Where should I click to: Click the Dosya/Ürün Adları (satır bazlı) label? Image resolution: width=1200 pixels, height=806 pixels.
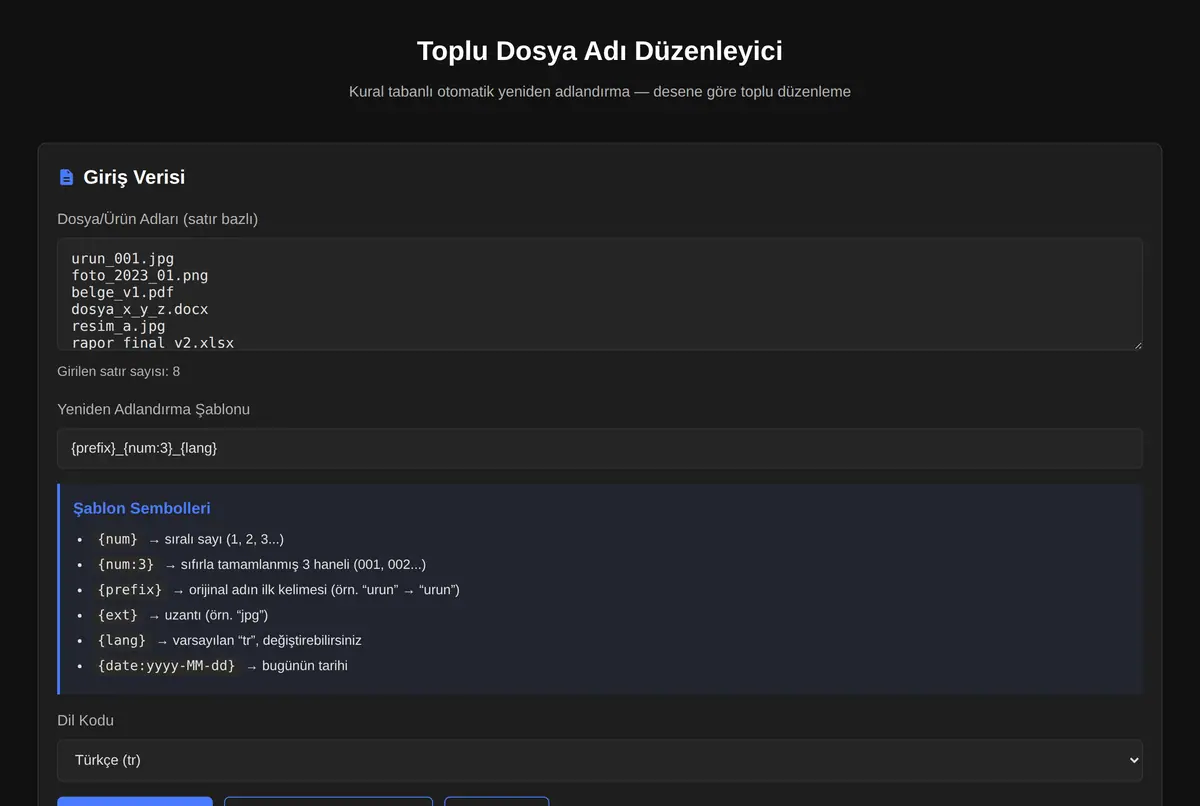pyautogui.click(x=158, y=219)
